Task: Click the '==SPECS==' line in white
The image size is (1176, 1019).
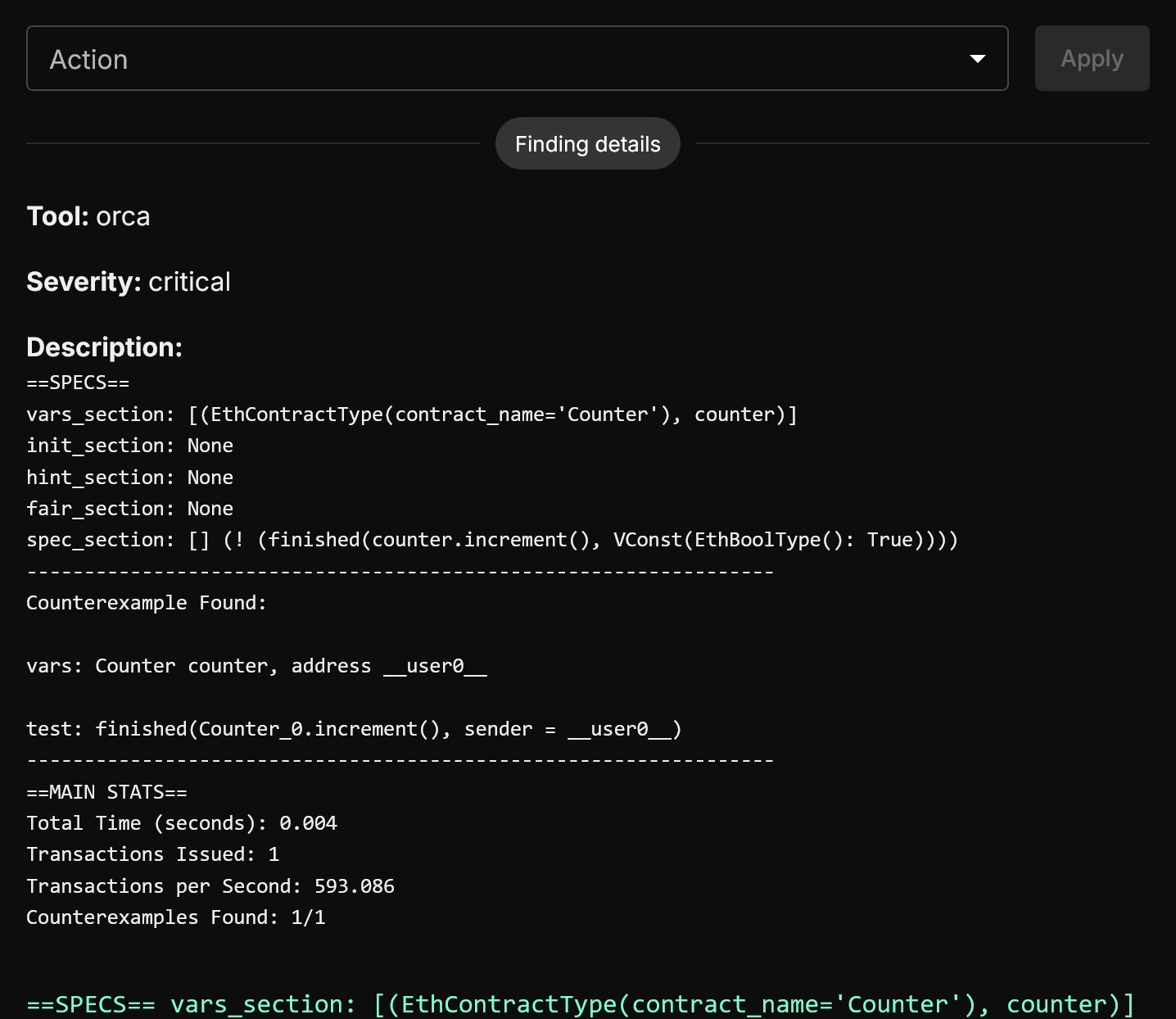Action: tap(78, 383)
